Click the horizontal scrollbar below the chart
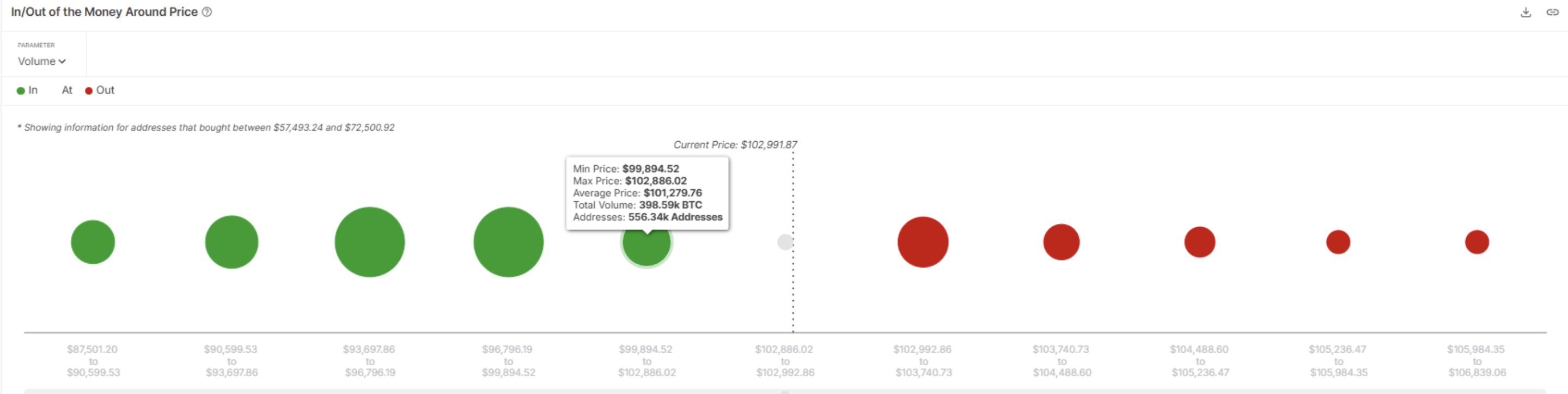Viewport: 1568px width, 394px height. click(x=785, y=392)
